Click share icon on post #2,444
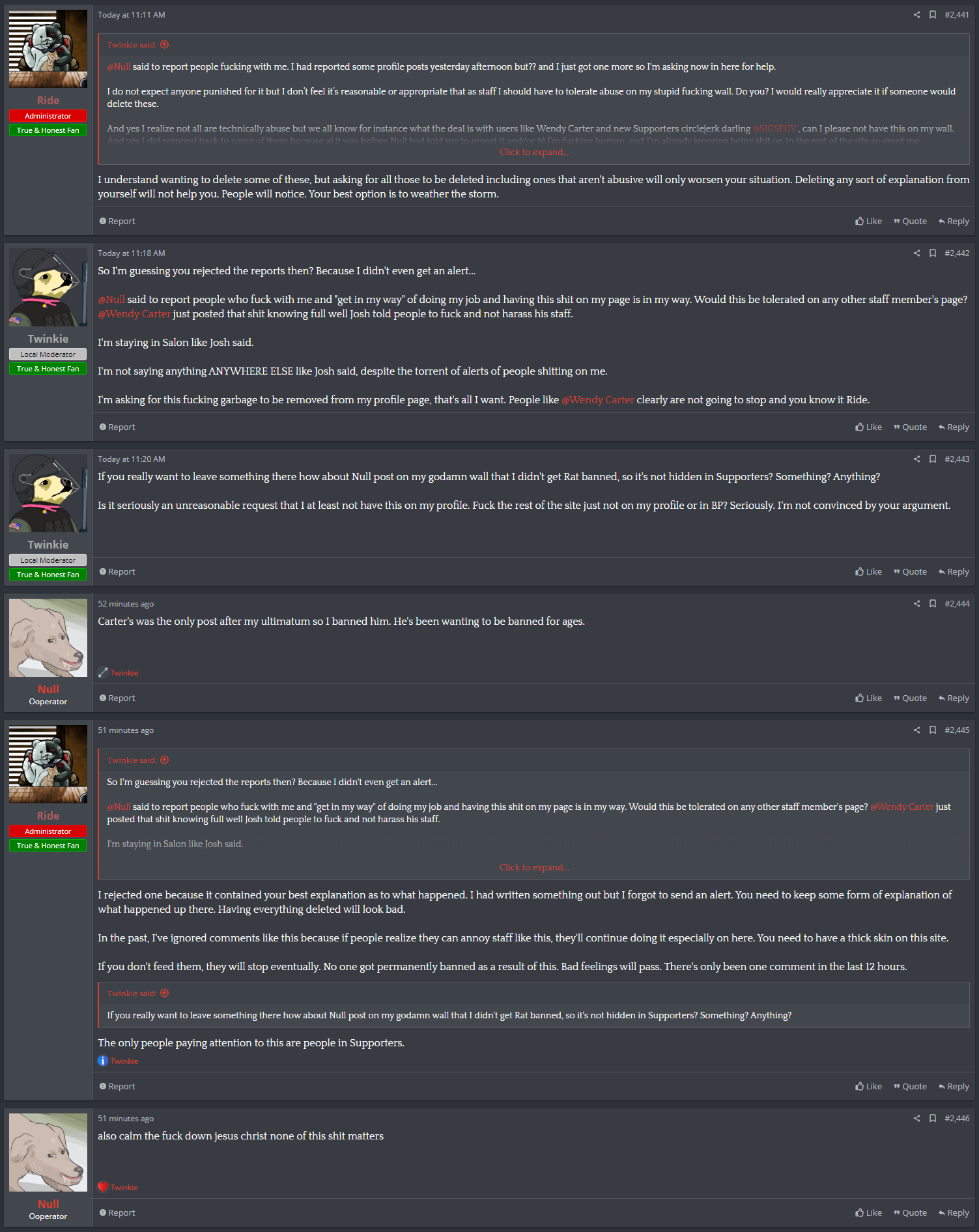Screen dimensions: 979x1232 click(916, 604)
